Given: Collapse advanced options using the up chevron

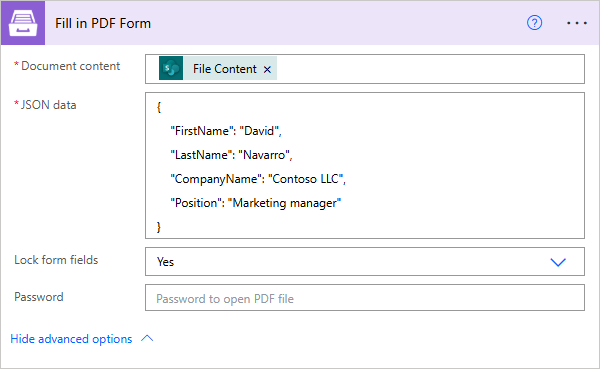Looking at the screenshot, I should [147, 338].
